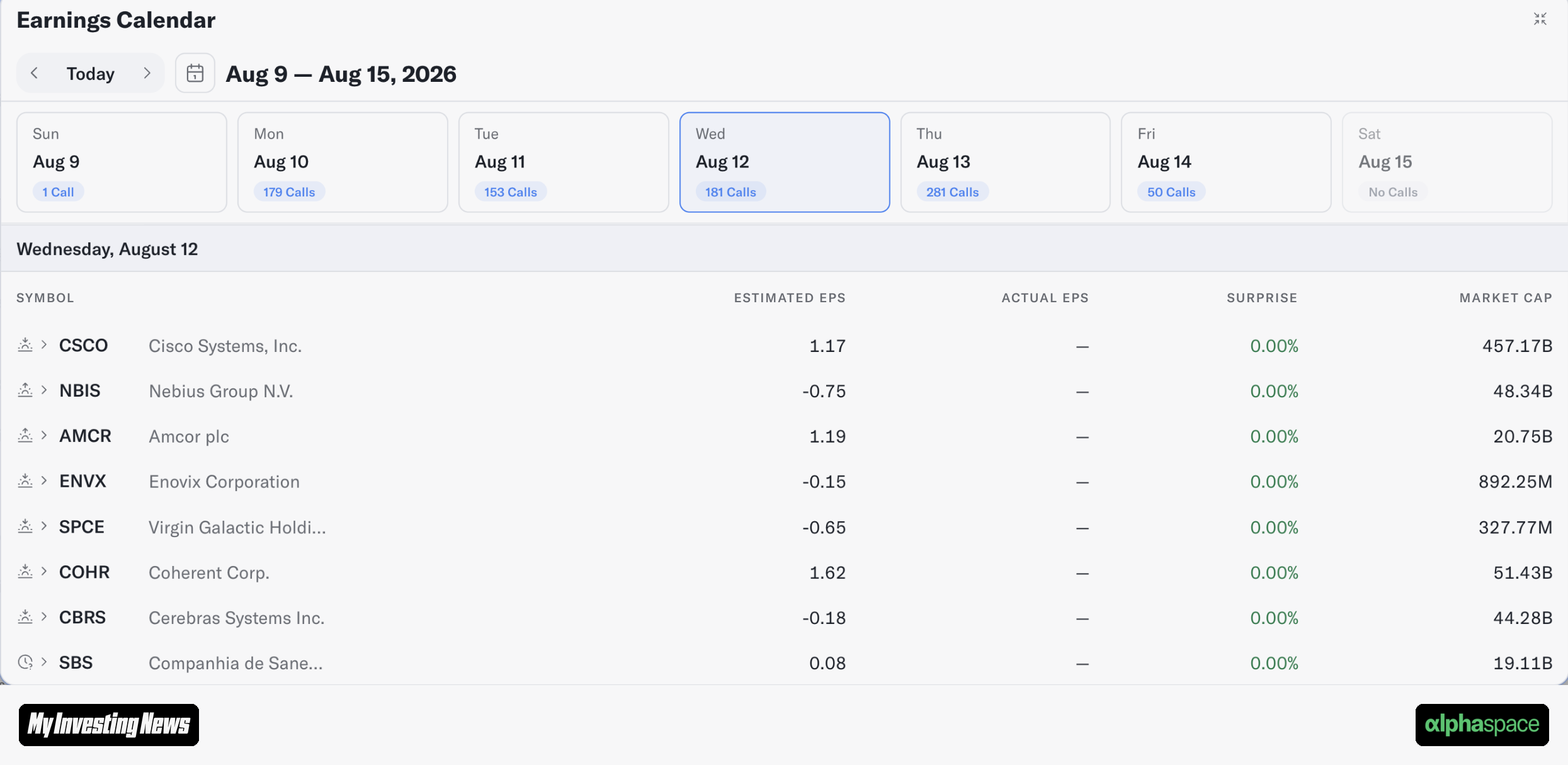1568x765 pixels.
Task: Expand the CSCO row chevron
Action: point(44,344)
